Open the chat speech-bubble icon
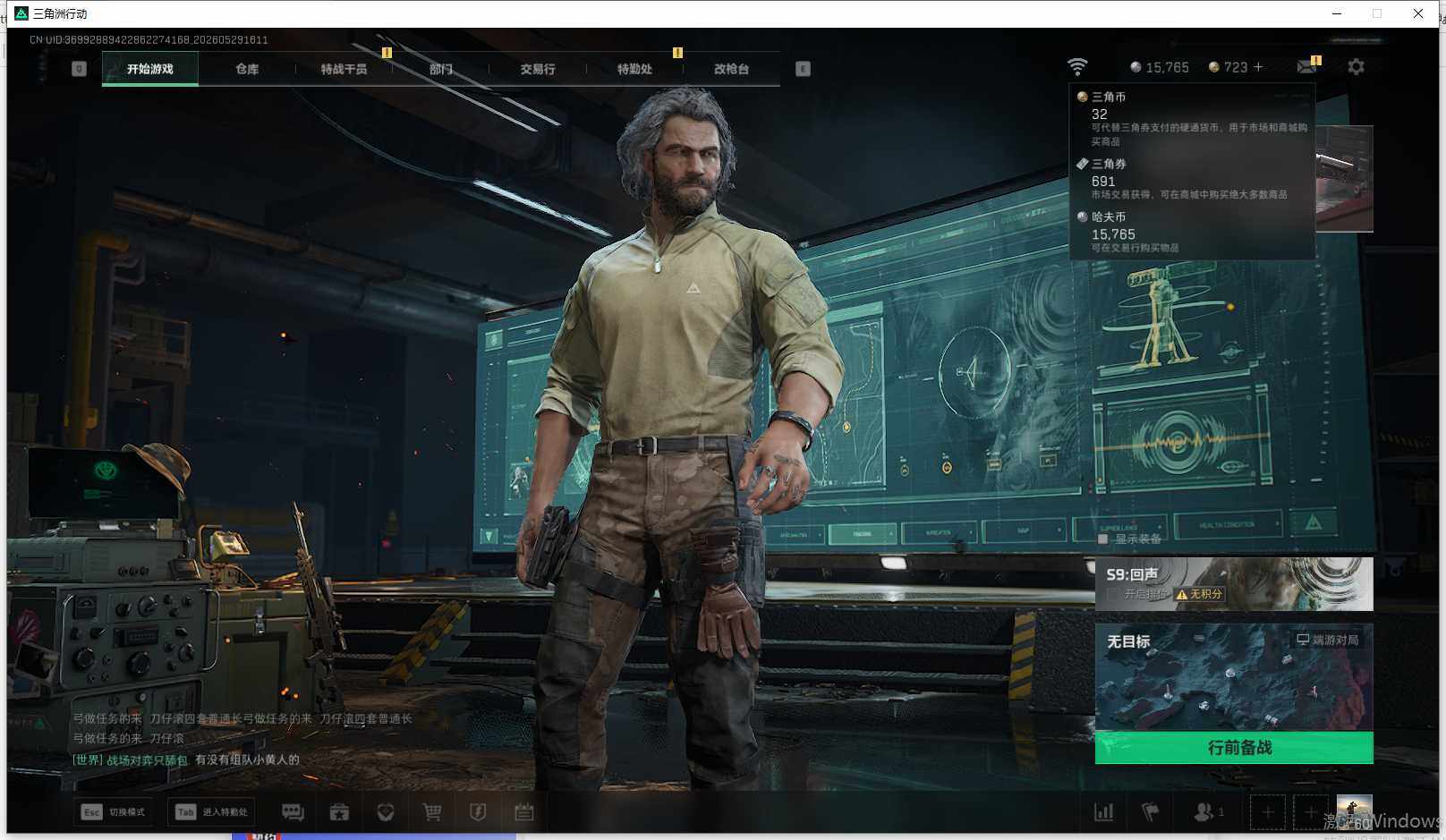This screenshot has height=840, width=1446. [293, 812]
